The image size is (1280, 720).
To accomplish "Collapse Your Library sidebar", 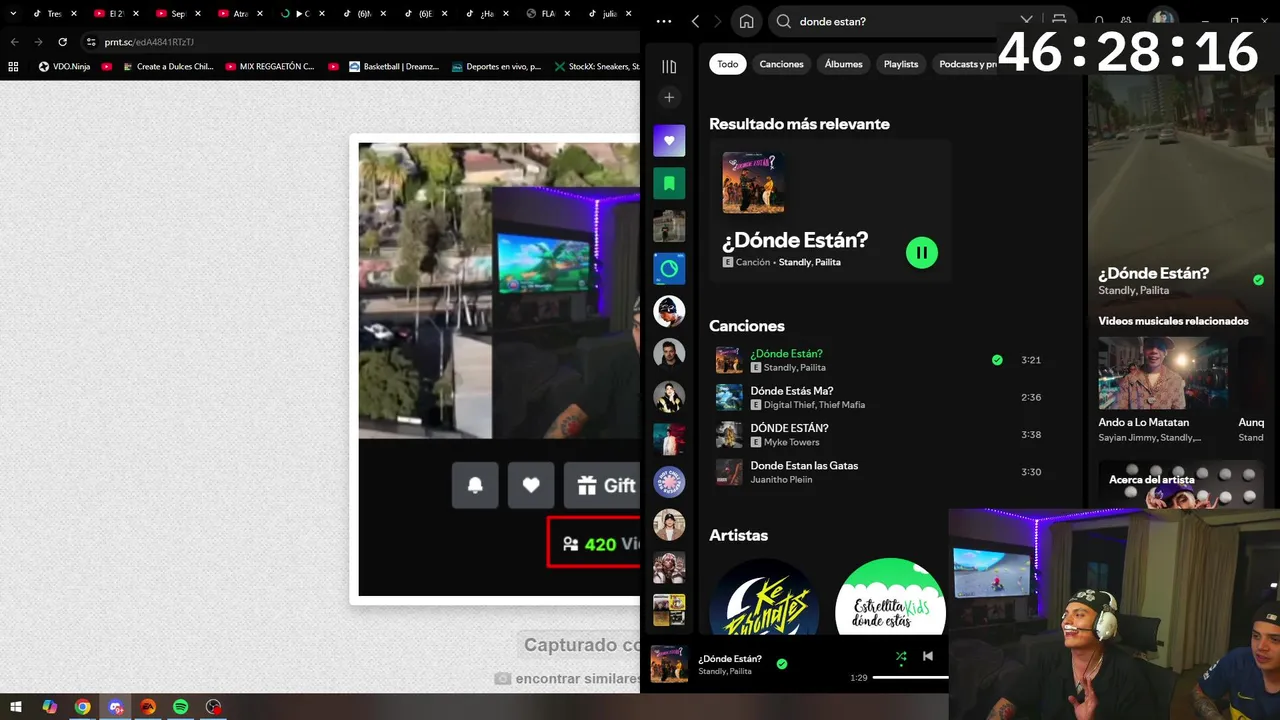I will (x=669, y=66).
